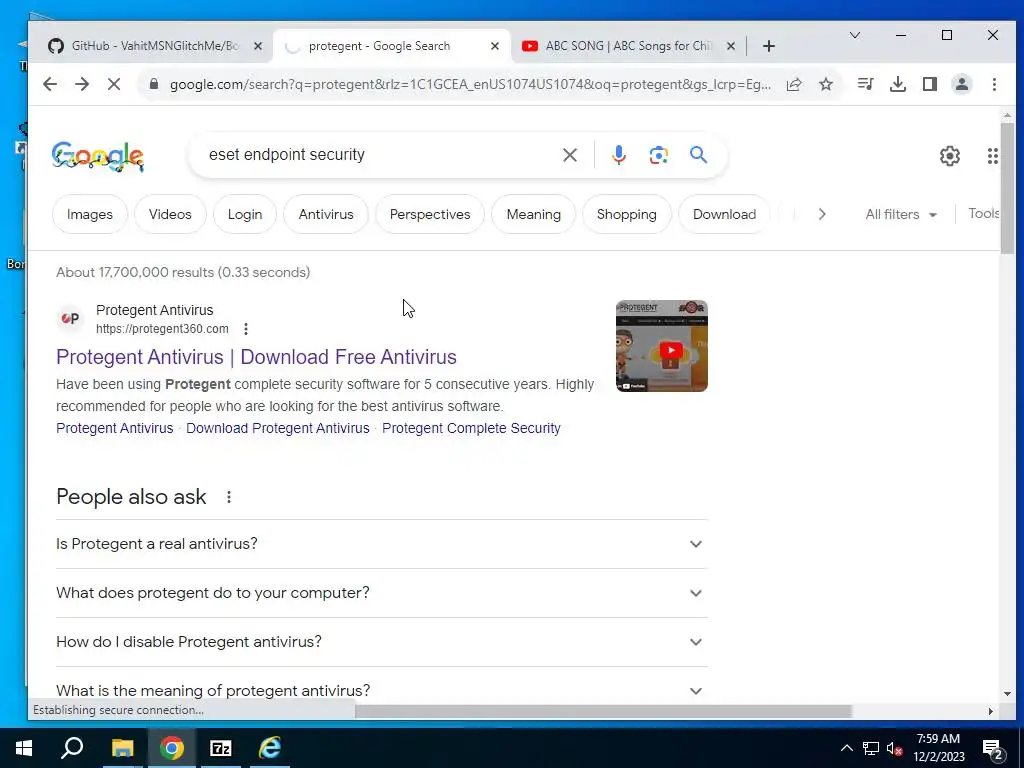Click the vertical scrollbar thumb
The width and height of the screenshot is (1024, 768).
pos(1006,188)
